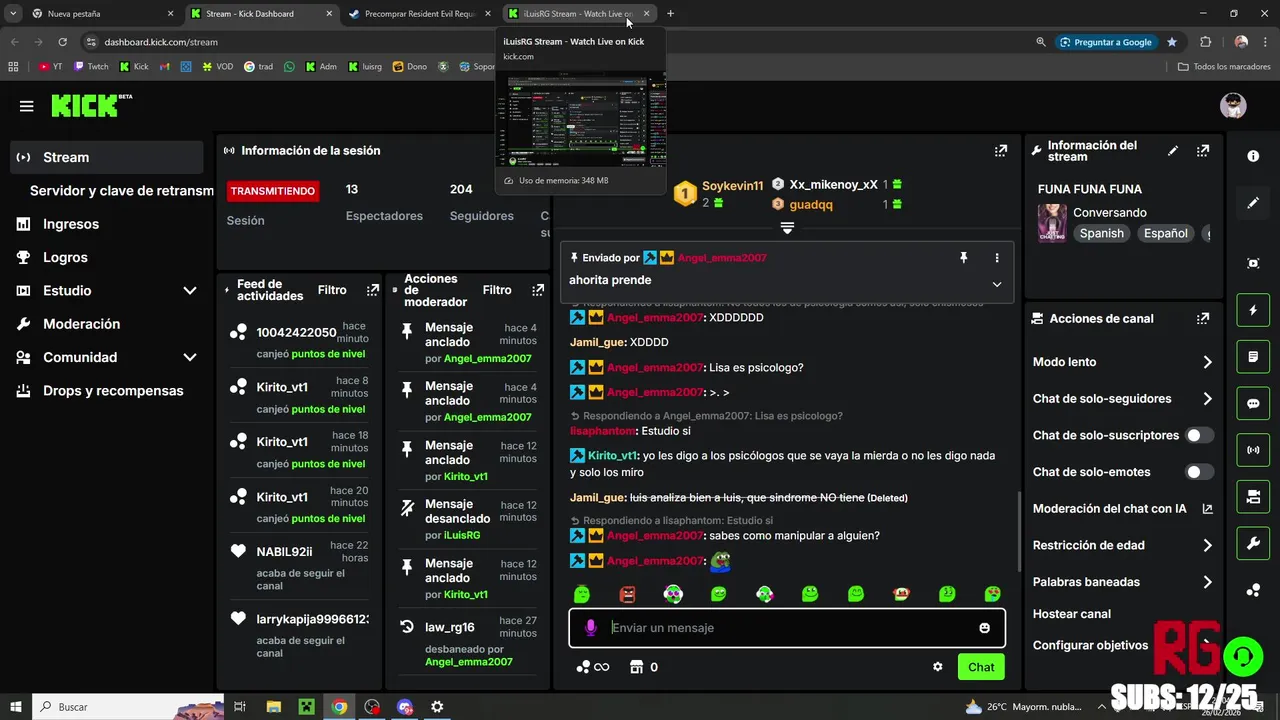The width and height of the screenshot is (1280, 720).
Task: Toggle Chat de solo-emotes switch
Action: point(1199,472)
